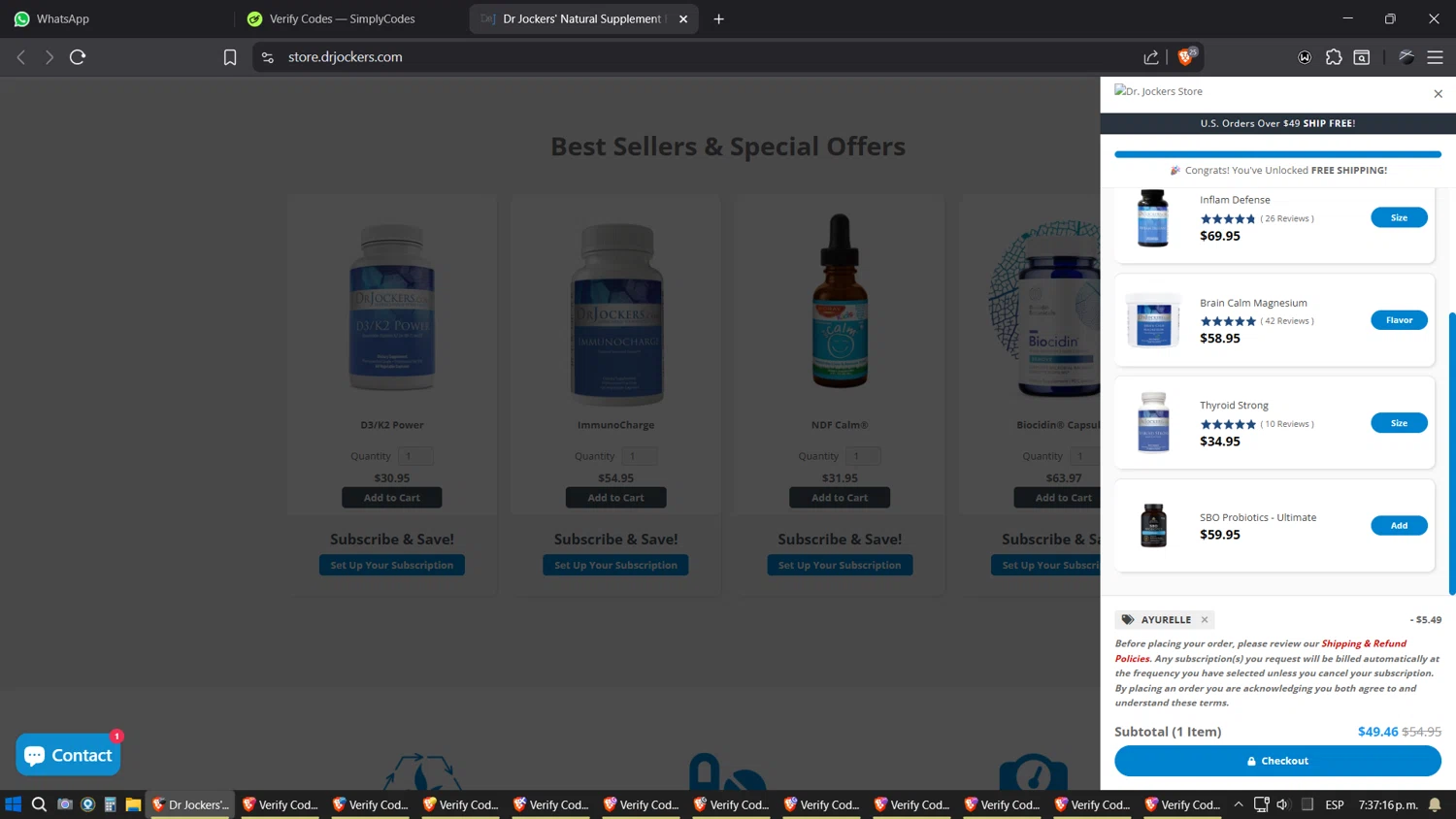This screenshot has height=819, width=1456.
Task: Set up subscription for D3/K2 Power
Action: pyautogui.click(x=392, y=565)
